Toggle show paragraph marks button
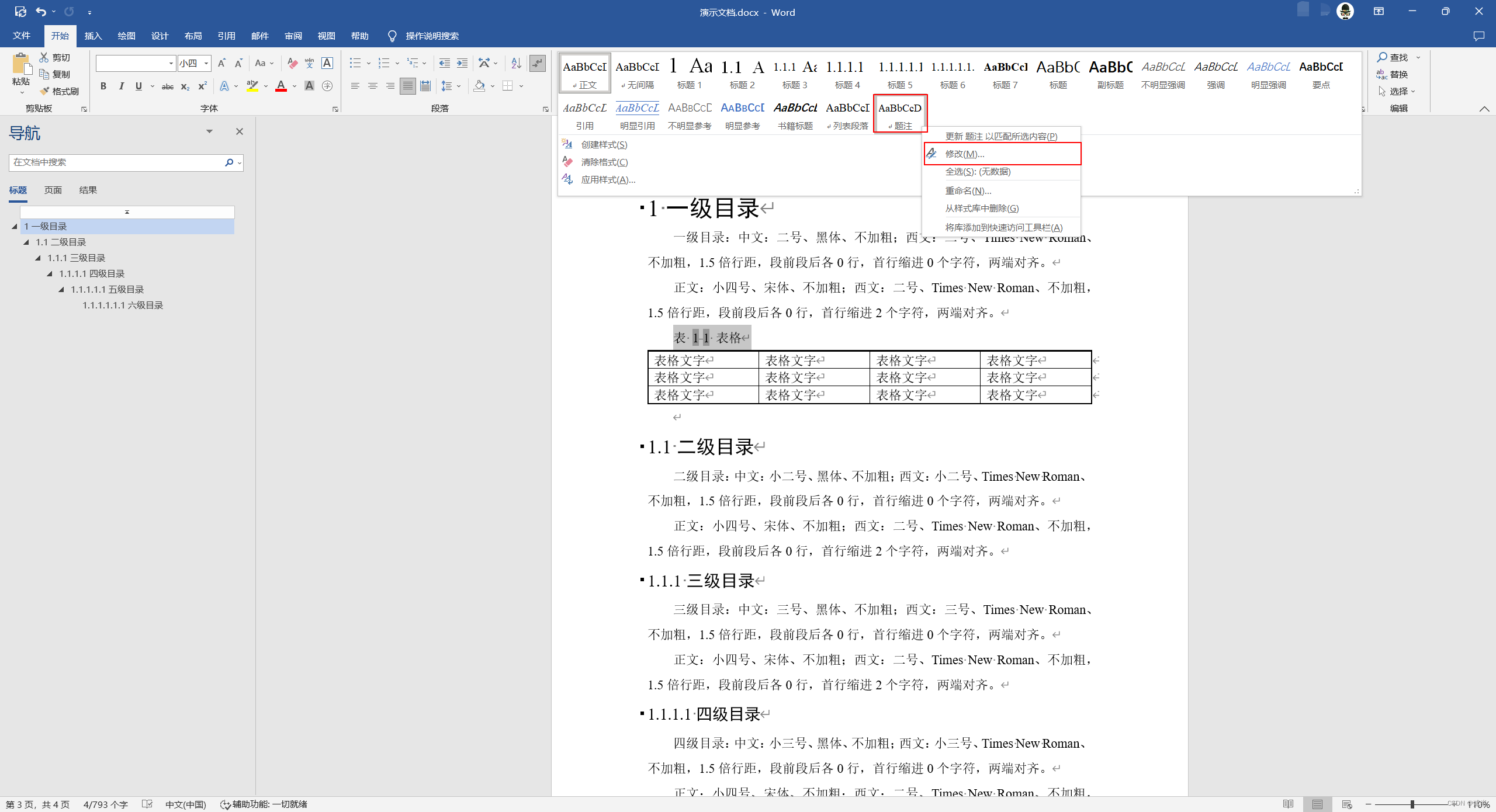 pyautogui.click(x=537, y=63)
